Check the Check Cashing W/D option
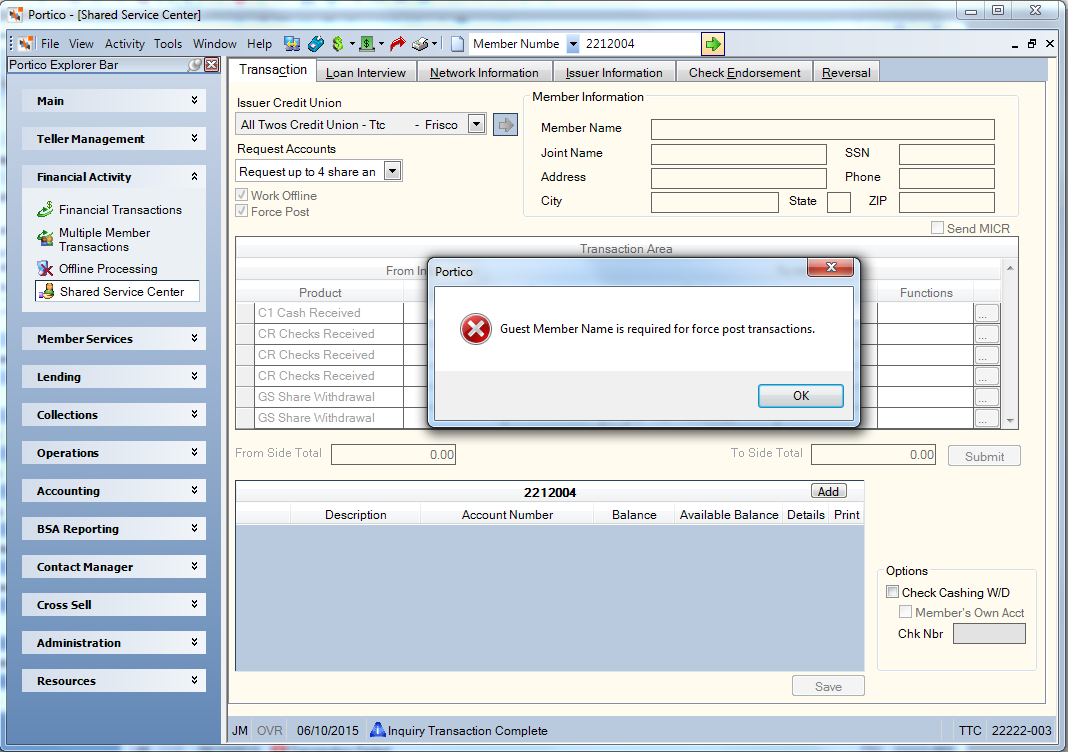The image size is (1068, 752). click(892, 592)
